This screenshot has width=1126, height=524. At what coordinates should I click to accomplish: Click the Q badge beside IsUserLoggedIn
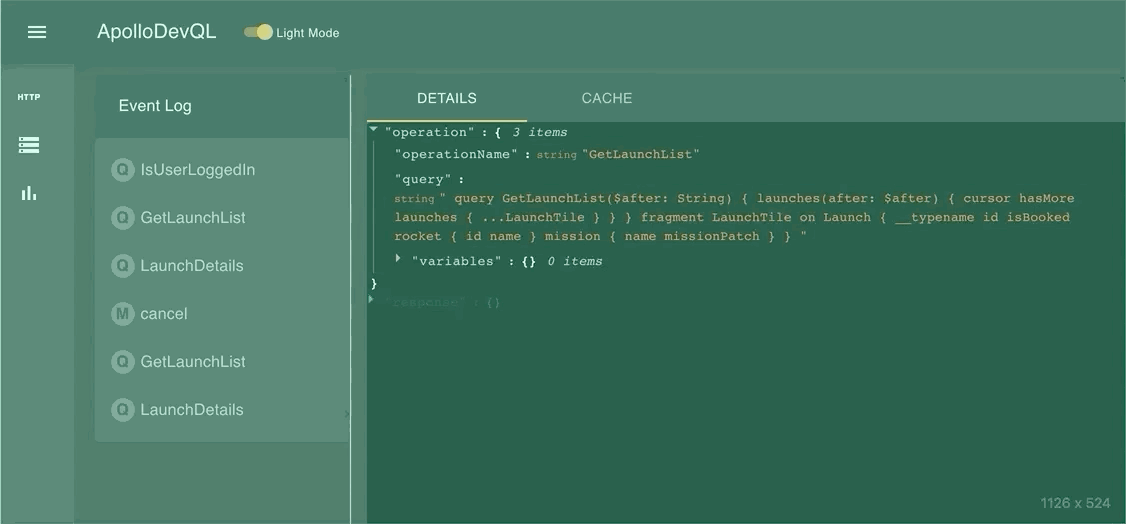click(x=123, y=169)
